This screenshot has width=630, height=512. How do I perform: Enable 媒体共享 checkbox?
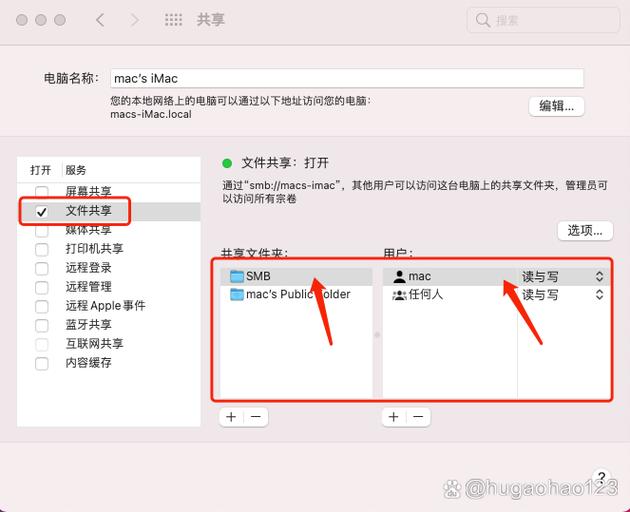click(42, 230)
